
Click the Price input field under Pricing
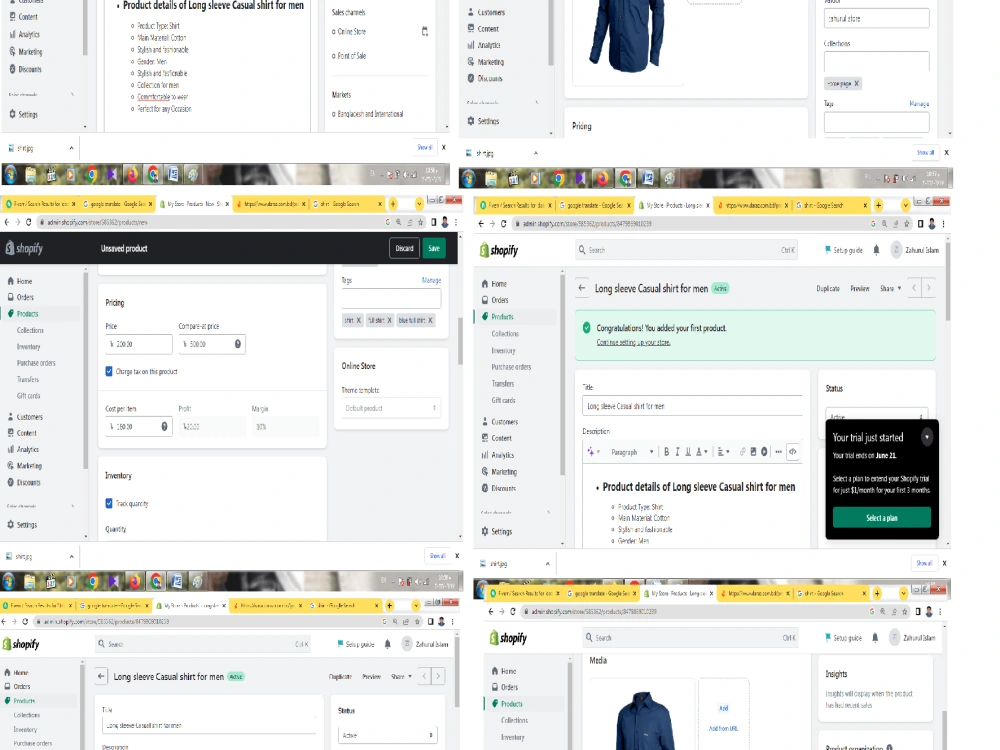[139, 344]
